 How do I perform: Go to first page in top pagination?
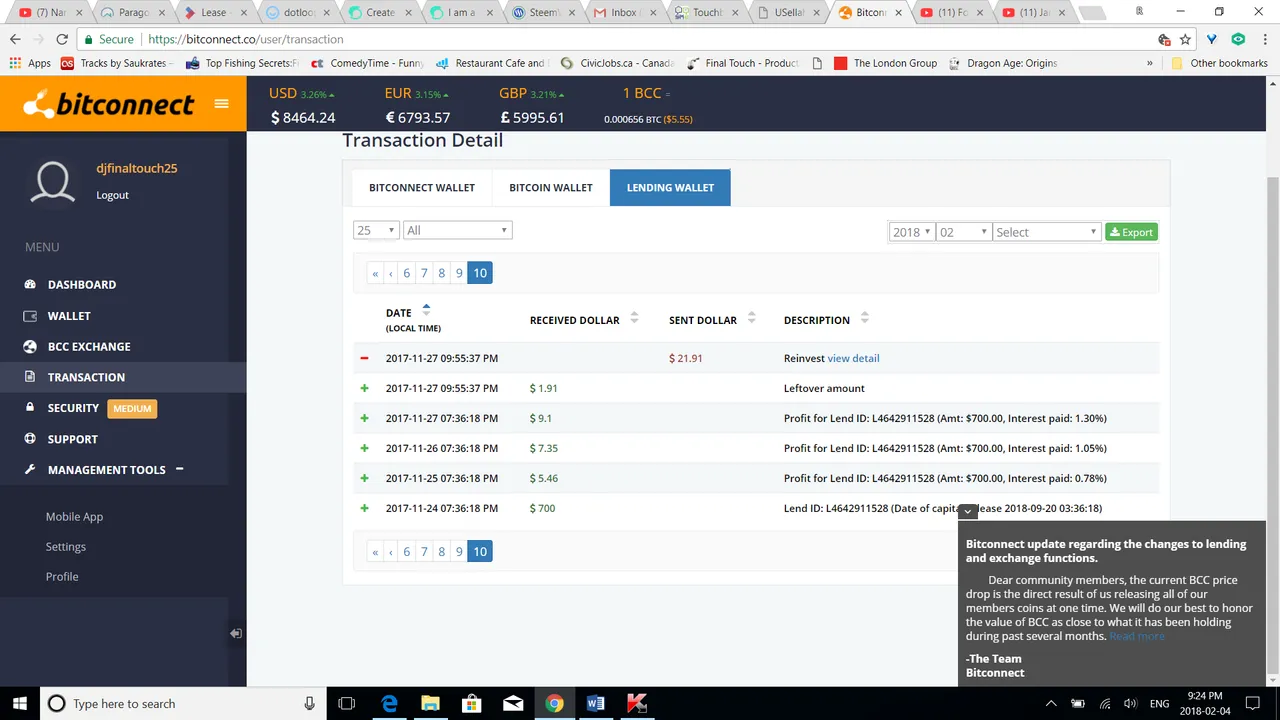point(375,273)
